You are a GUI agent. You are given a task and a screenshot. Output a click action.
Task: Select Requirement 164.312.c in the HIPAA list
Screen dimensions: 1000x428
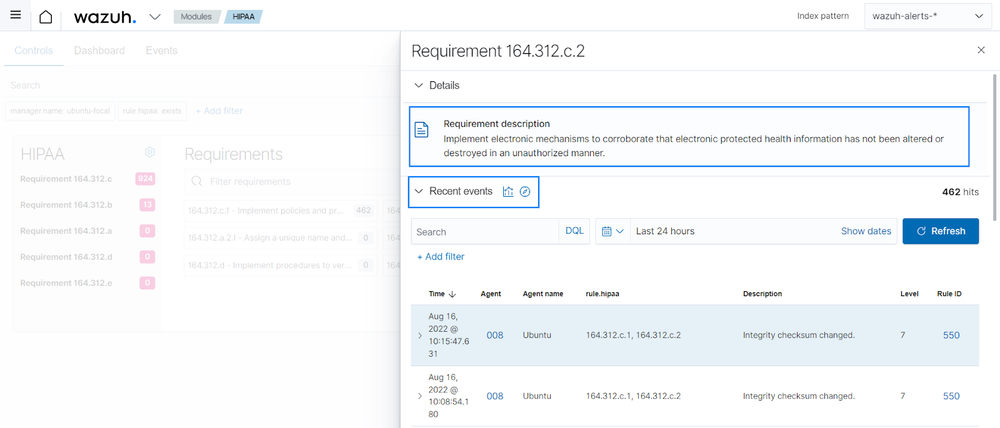(66, 179)
